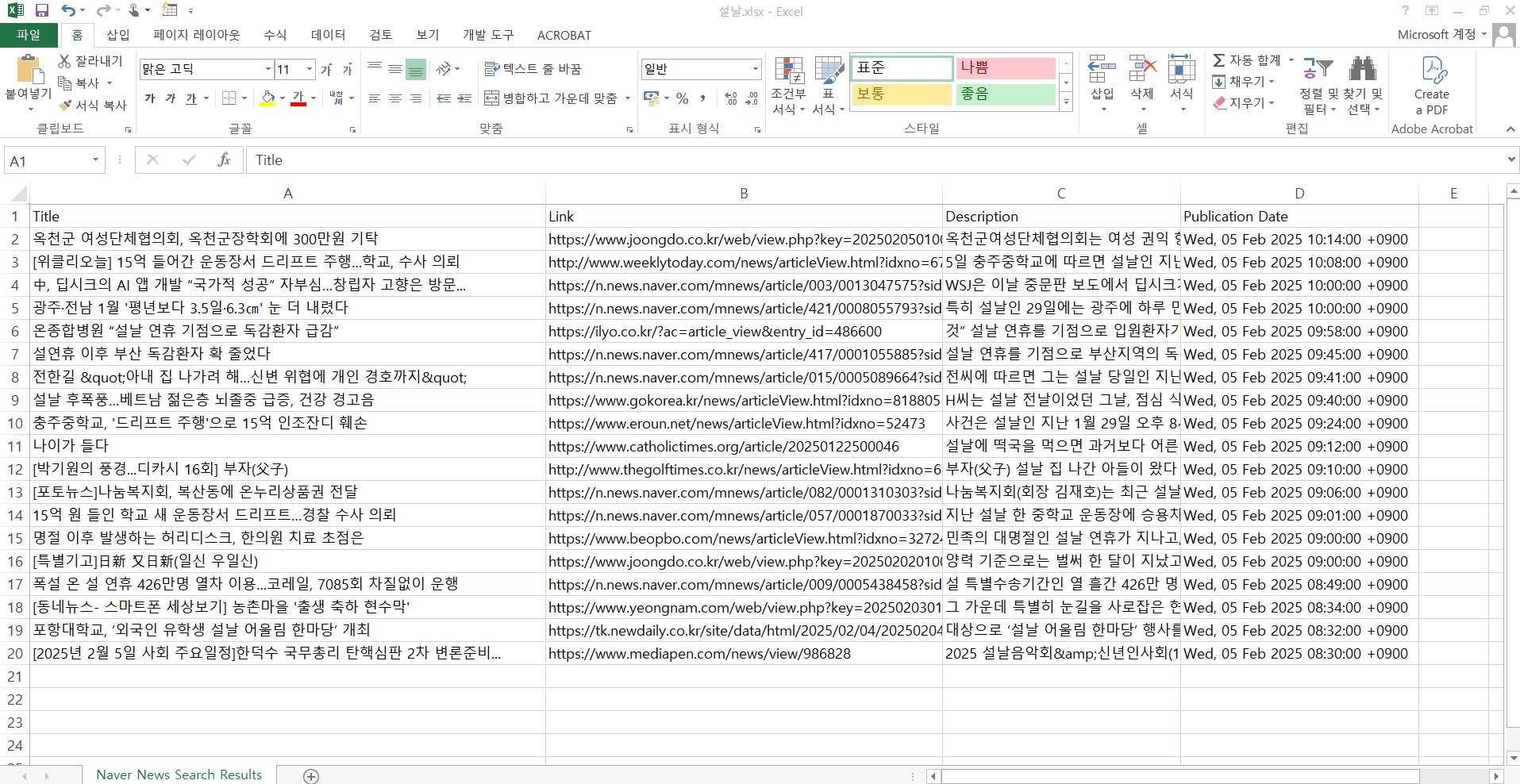
Task: Open conditional formatting (조건부 서식)
Action: (x=788, y=86)
